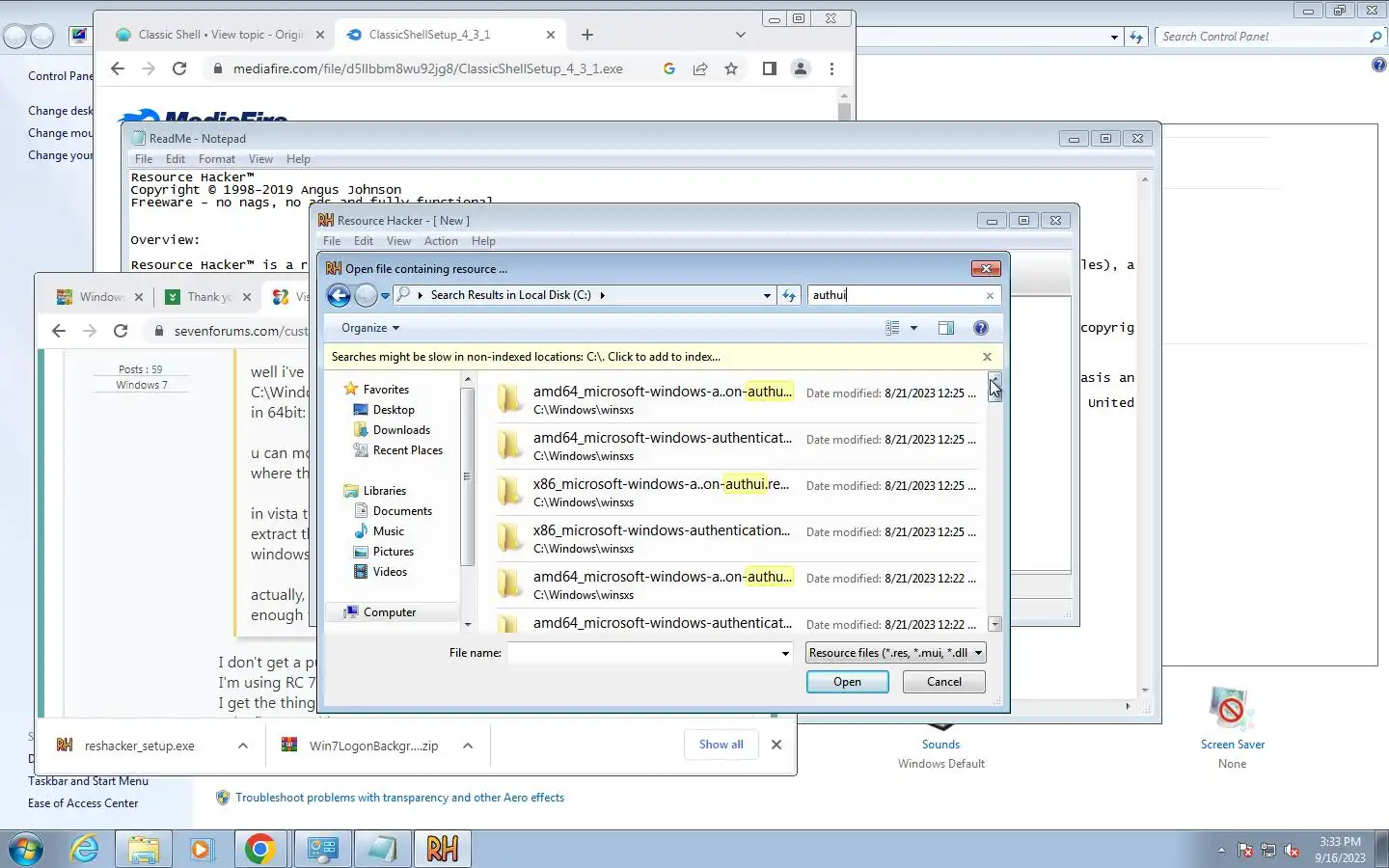This screenshot has width=1389, height=868.
Task: Open tab search chevron in Chrome
Action: tap(740, 35)
